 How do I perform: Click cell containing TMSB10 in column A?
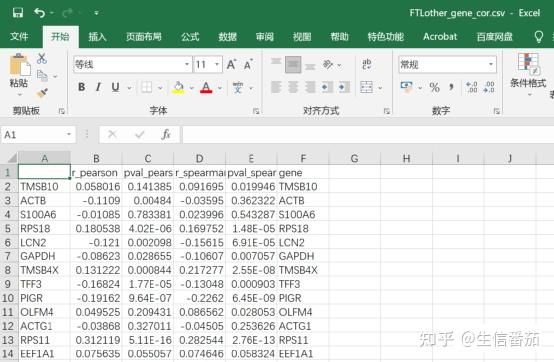44,186
